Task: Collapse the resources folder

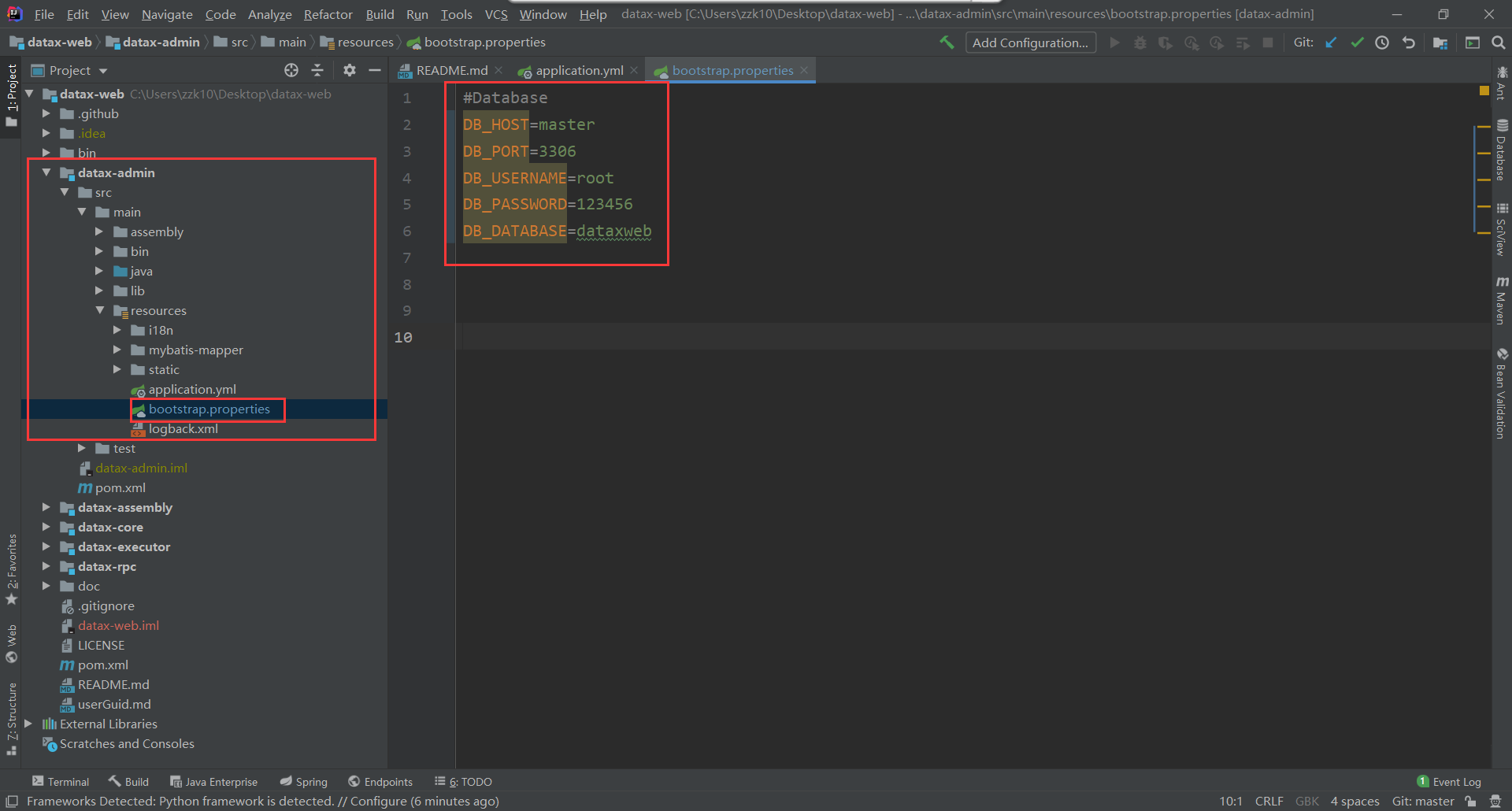Action: click(x=100, y=310)
